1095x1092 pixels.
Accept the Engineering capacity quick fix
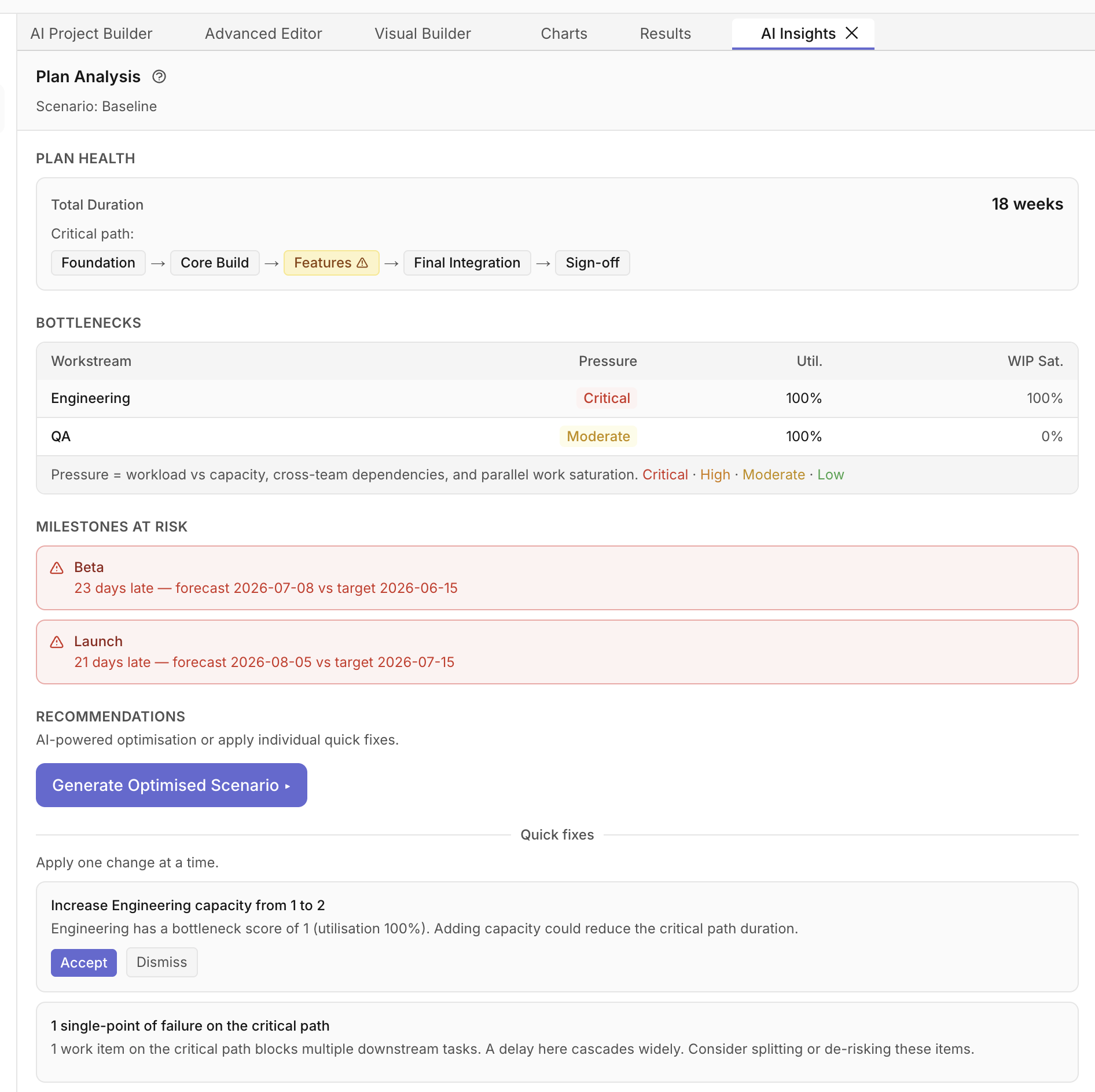pyautogui.click(x=83, y=963)
